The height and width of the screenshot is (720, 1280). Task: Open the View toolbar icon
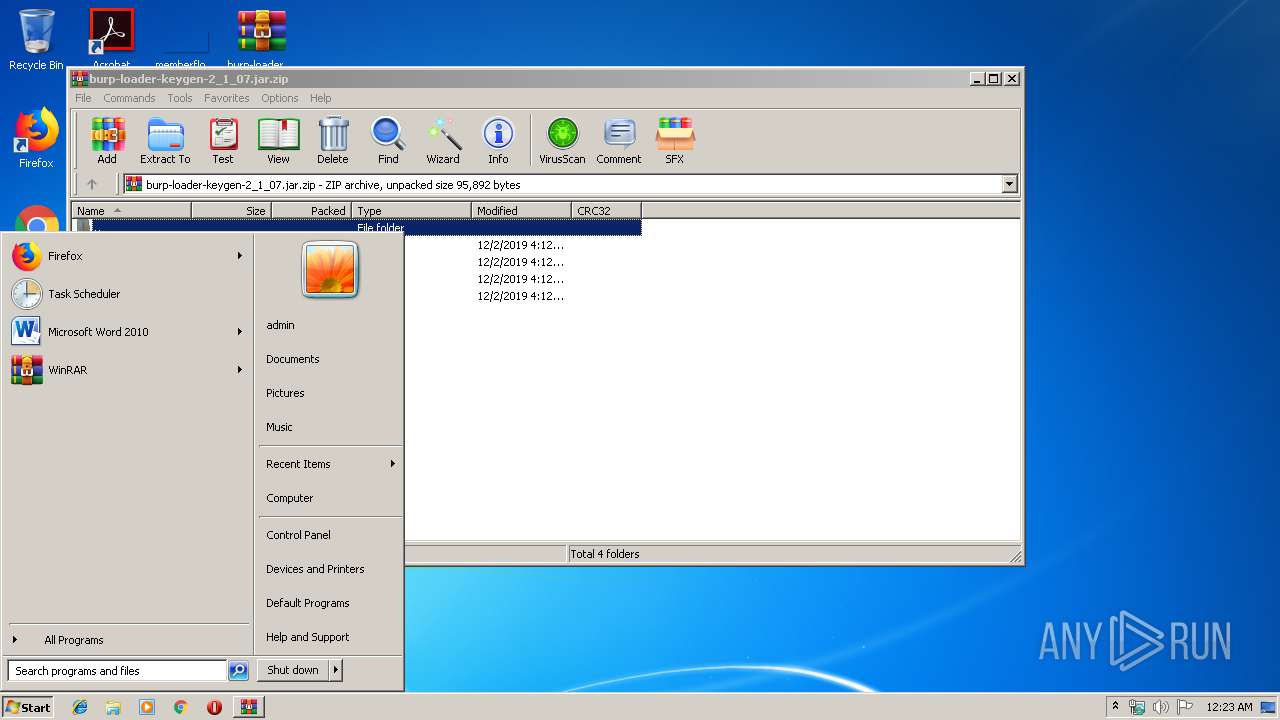click(x=278, y=141)
